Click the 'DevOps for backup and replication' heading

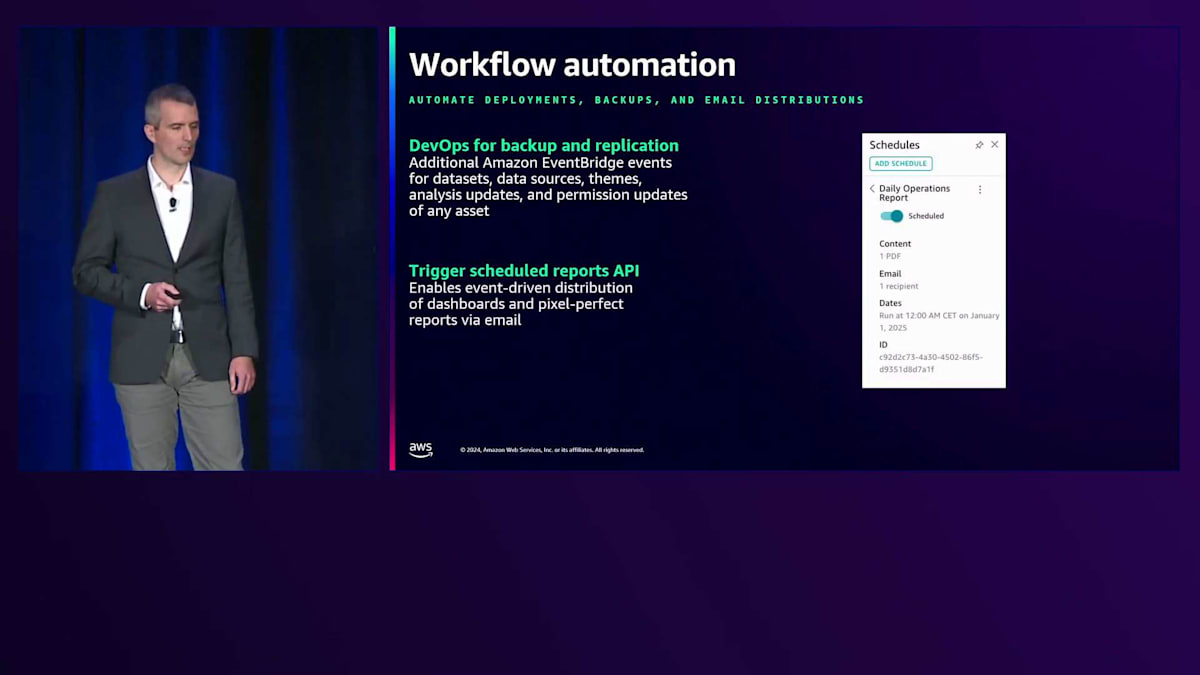[x=544, y=145]
